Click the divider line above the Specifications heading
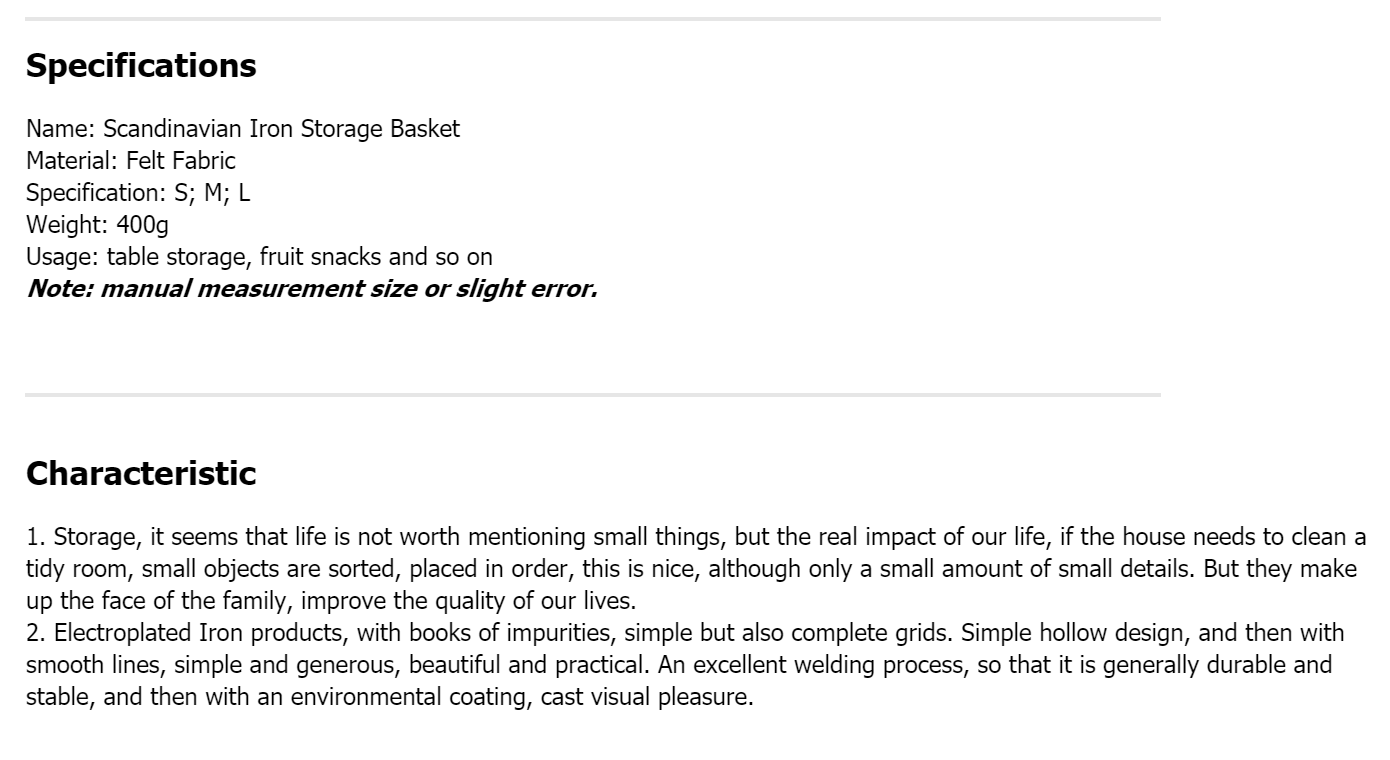1390x760 pixels. coord(593,18)
